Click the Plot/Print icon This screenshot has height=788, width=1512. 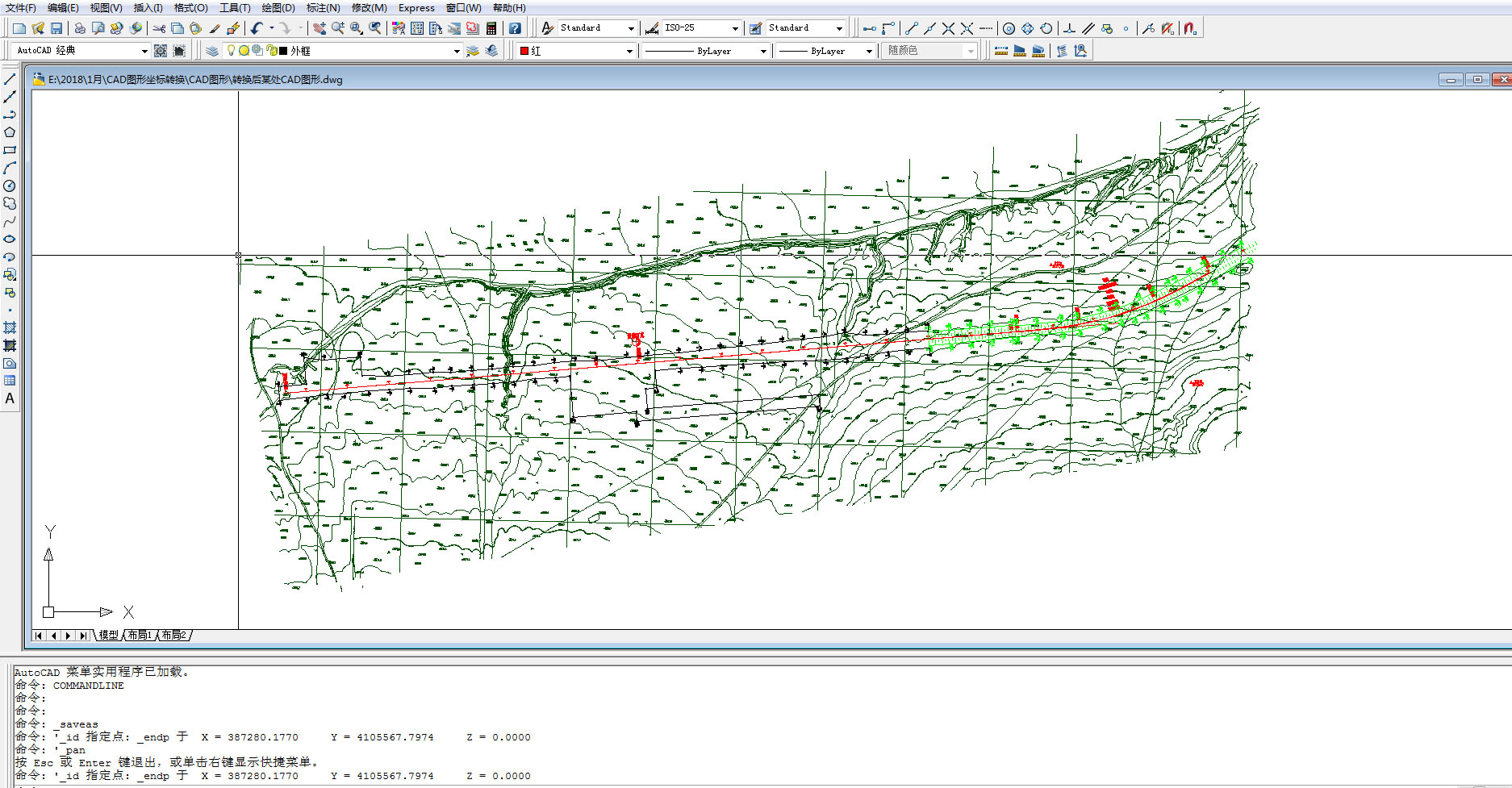(x=79, y=28)
